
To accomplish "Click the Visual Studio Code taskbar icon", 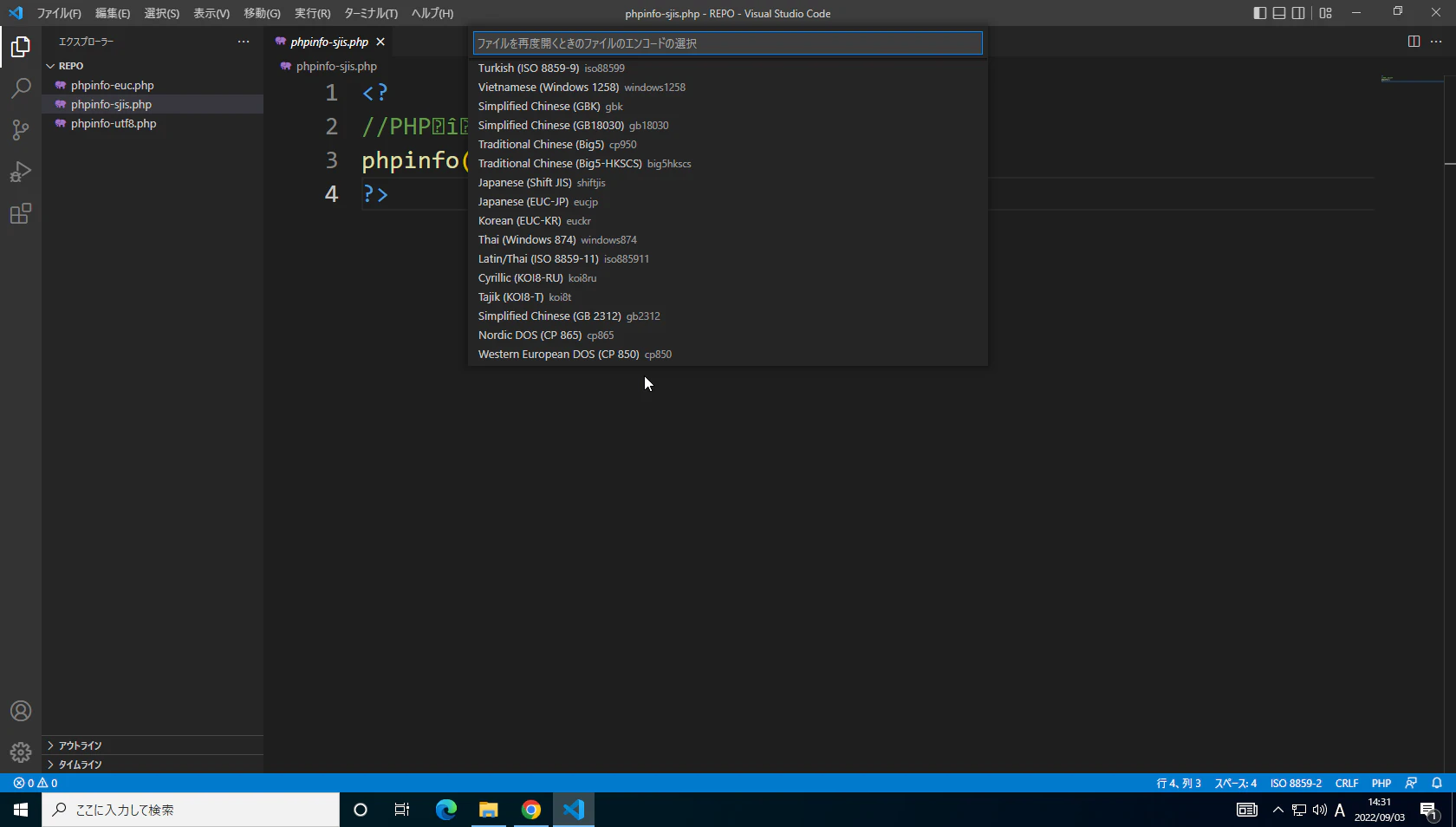I will [x=574, y=810].
